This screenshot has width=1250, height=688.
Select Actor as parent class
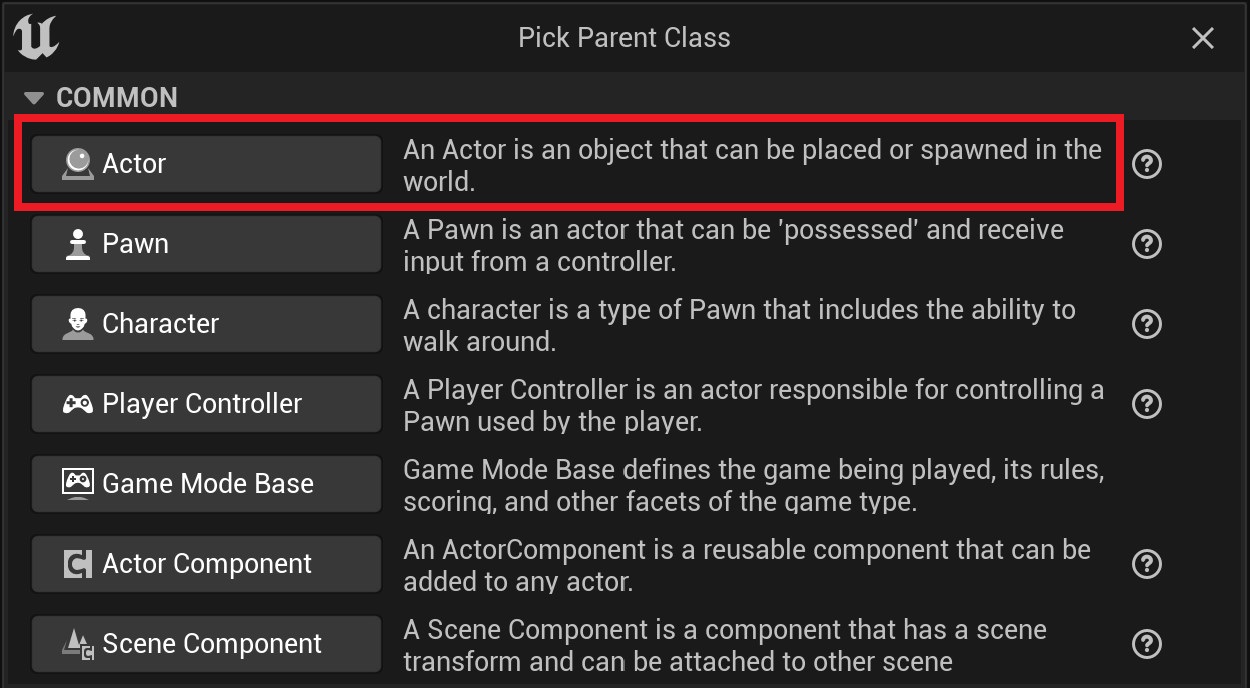click(x=206, y=164)
